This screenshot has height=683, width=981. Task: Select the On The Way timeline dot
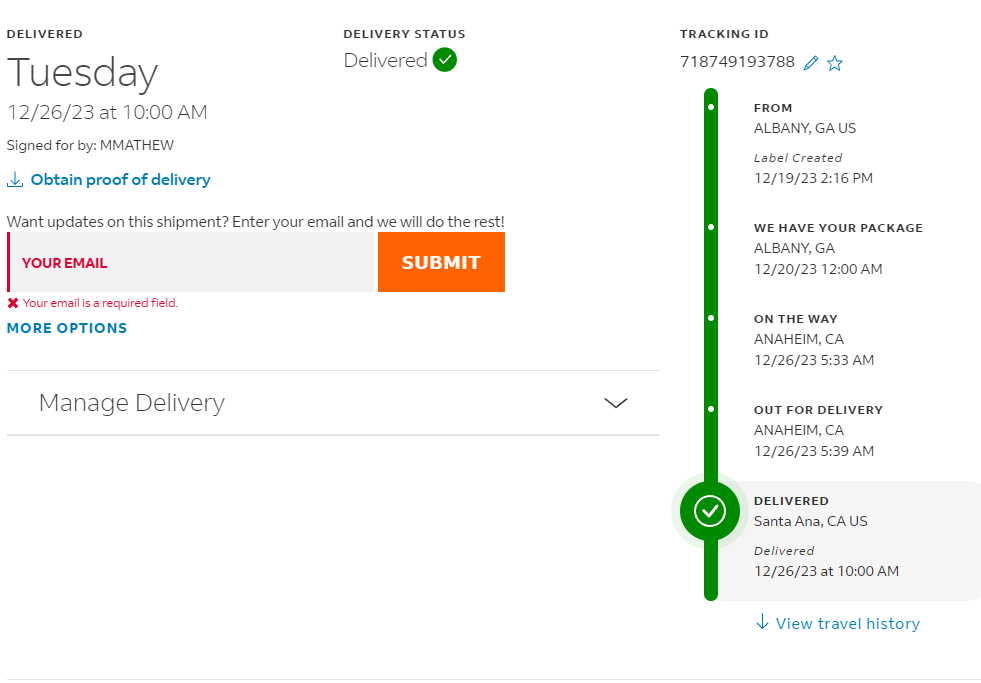(711, 318)
